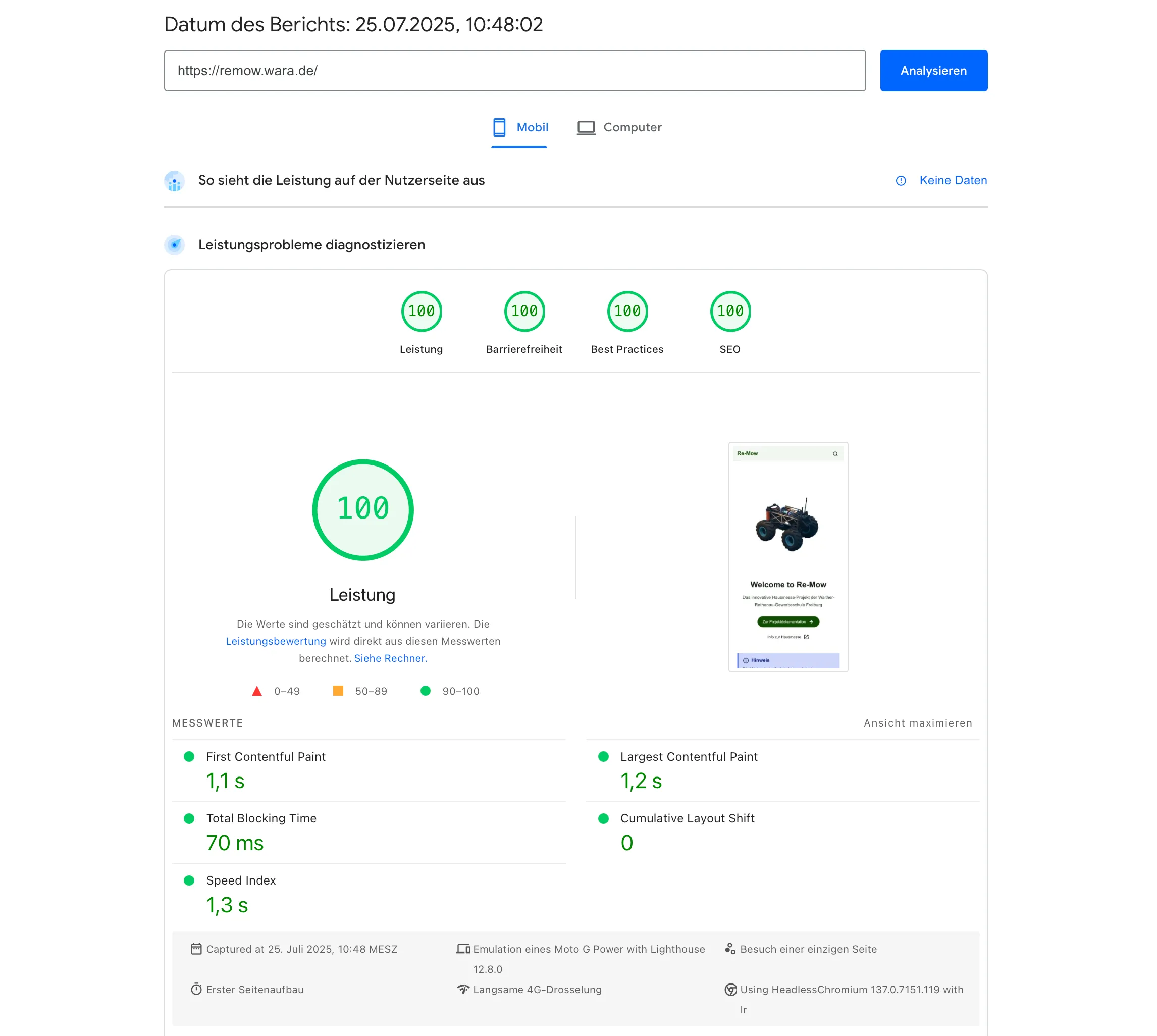Screen dimensions: 1157x1036
Task: Click the URL input field
Action: click(514, 71)
